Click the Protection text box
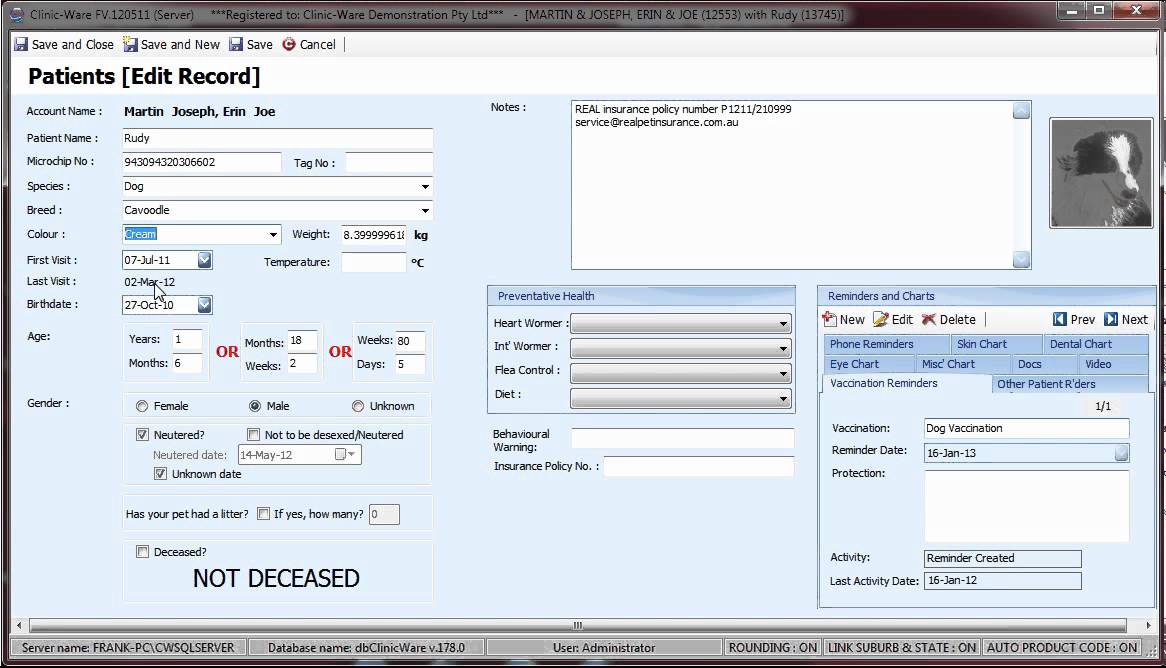Image resolution: width=1166 pixels, height=668 pixels. 1026,506
